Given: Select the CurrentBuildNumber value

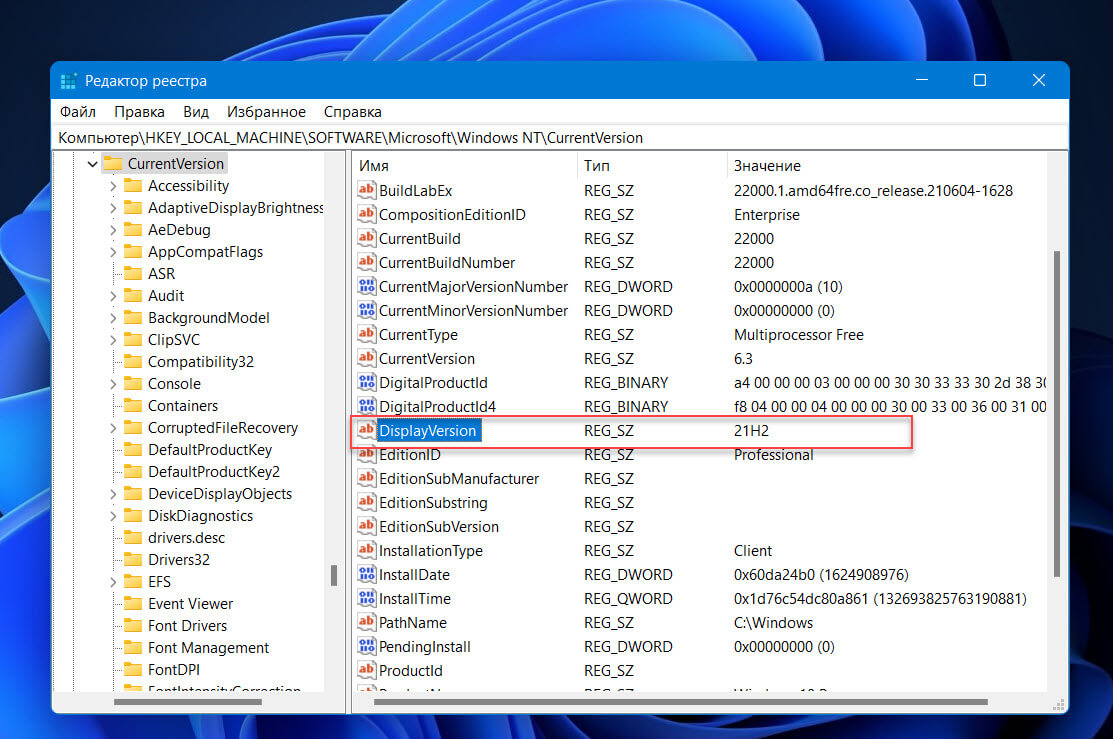Looking at the screenshot, I should click(x=446, y=263).
